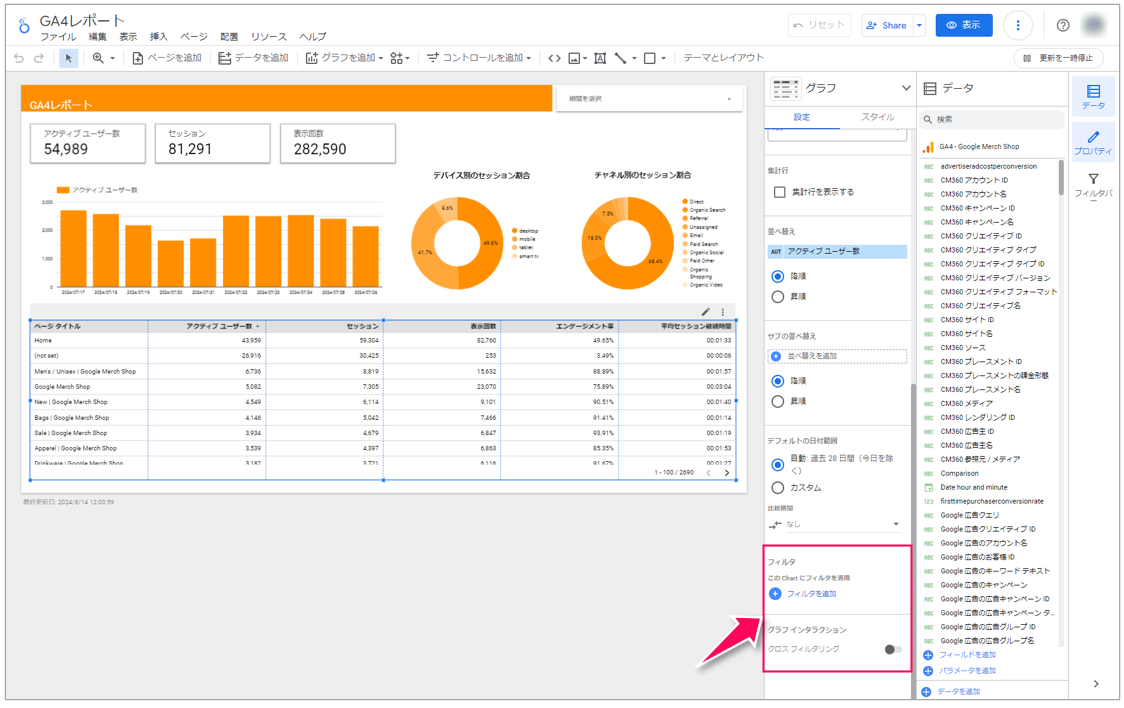The height and width of the screenshot is (708, 1124).
Task: Go to previous table page arrow
Action: (x=709, y=473)
